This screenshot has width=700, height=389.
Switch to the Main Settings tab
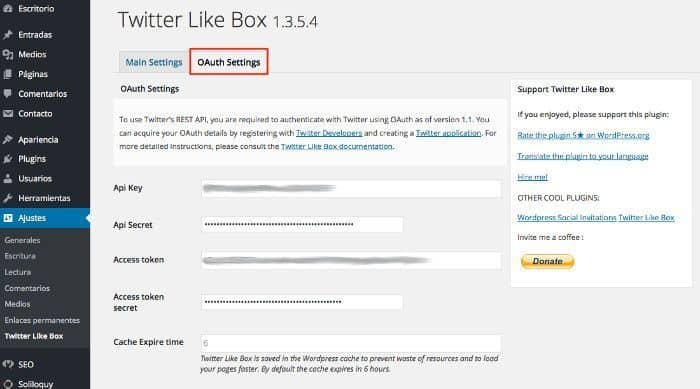(154, 62)
